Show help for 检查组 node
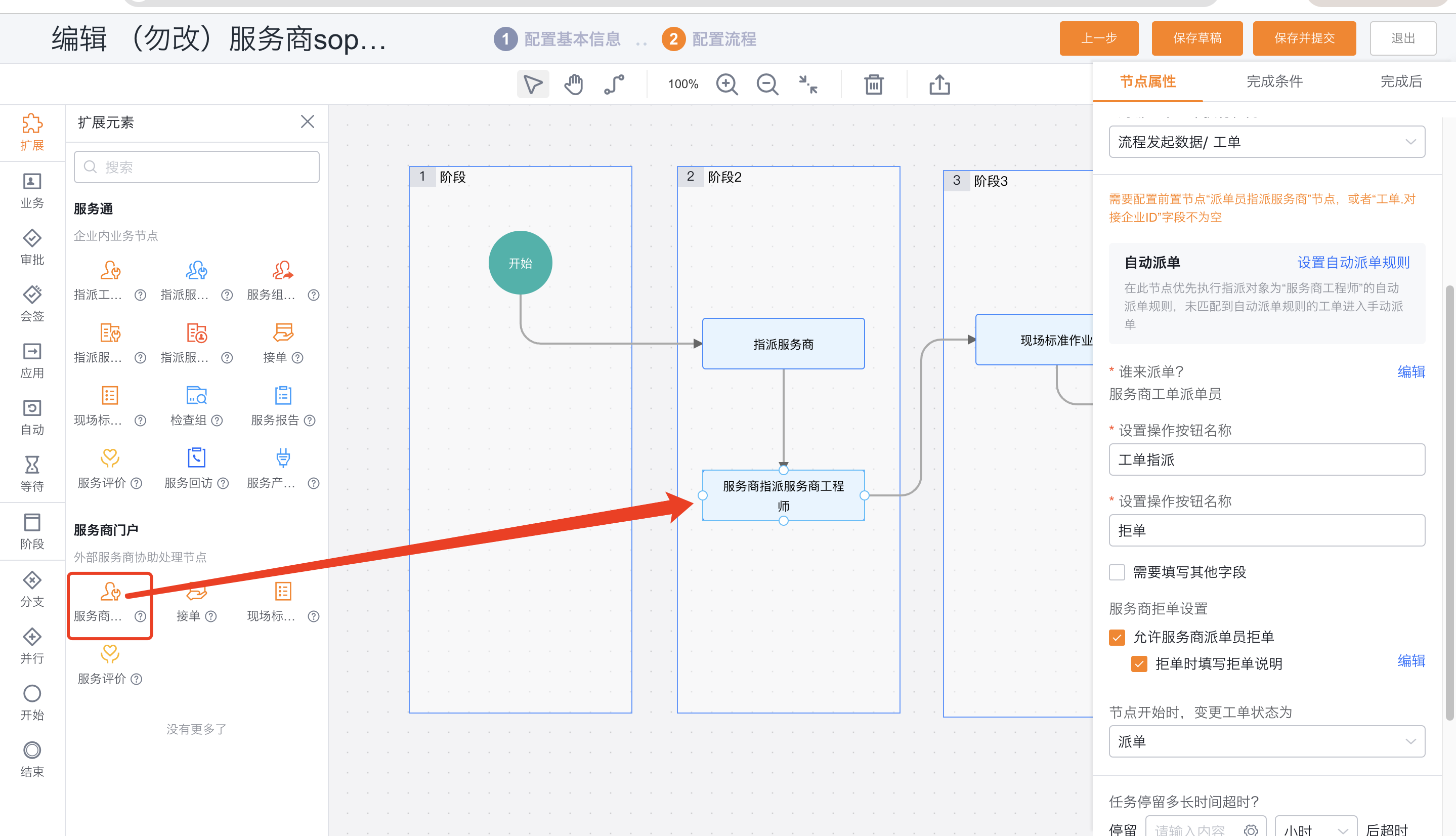The image size is (1456, 836). 217,421
